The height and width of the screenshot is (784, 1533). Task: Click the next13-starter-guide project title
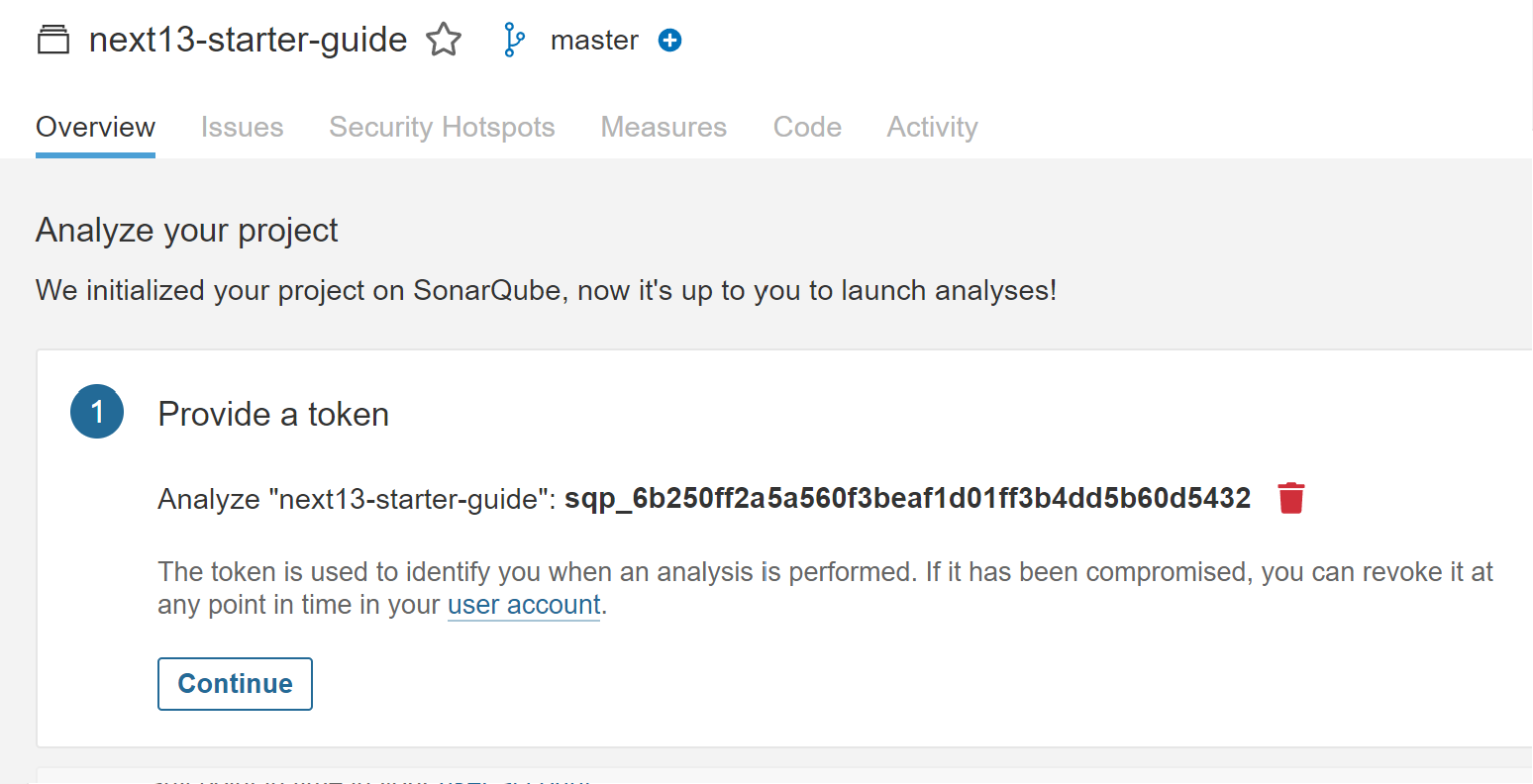[x=248, y=41]
